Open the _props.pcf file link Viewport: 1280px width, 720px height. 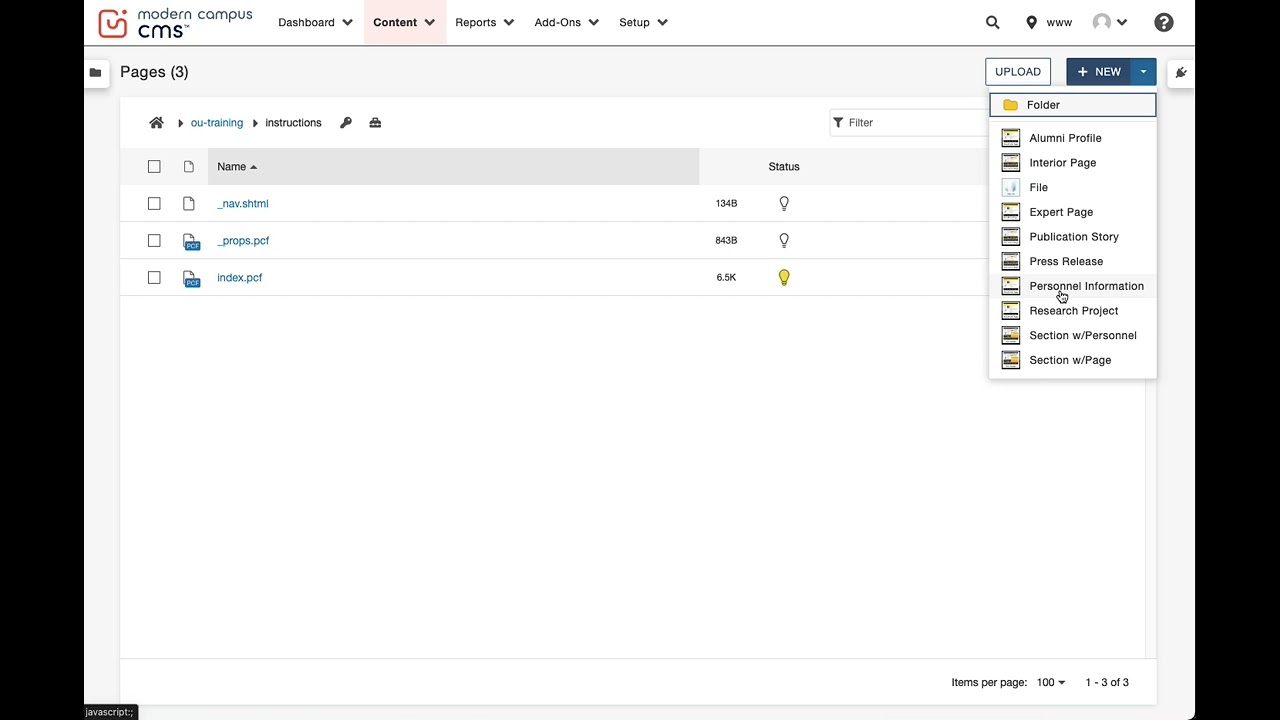243,240
